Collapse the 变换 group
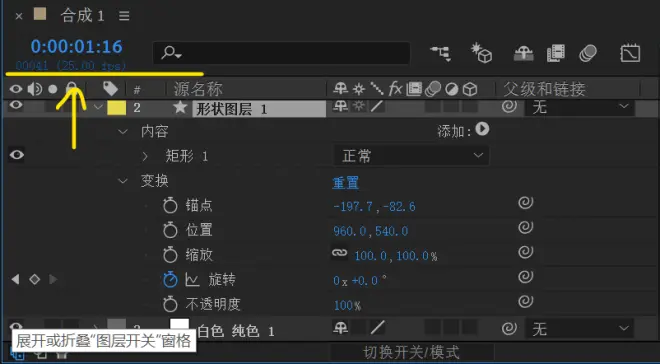The height and width of the screenshot is (364, 660). (123, 181)
